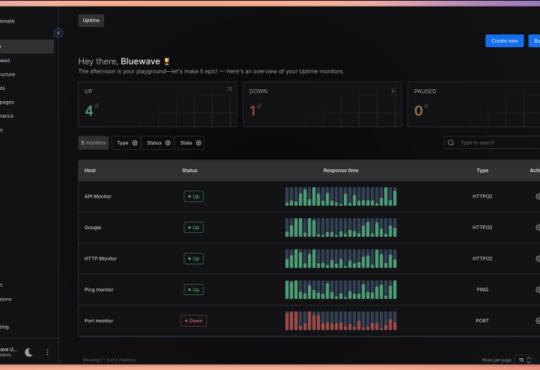This screenshot has width=540, height=370.
Task: Open the API Monitor row
Action: coord(309,196)
